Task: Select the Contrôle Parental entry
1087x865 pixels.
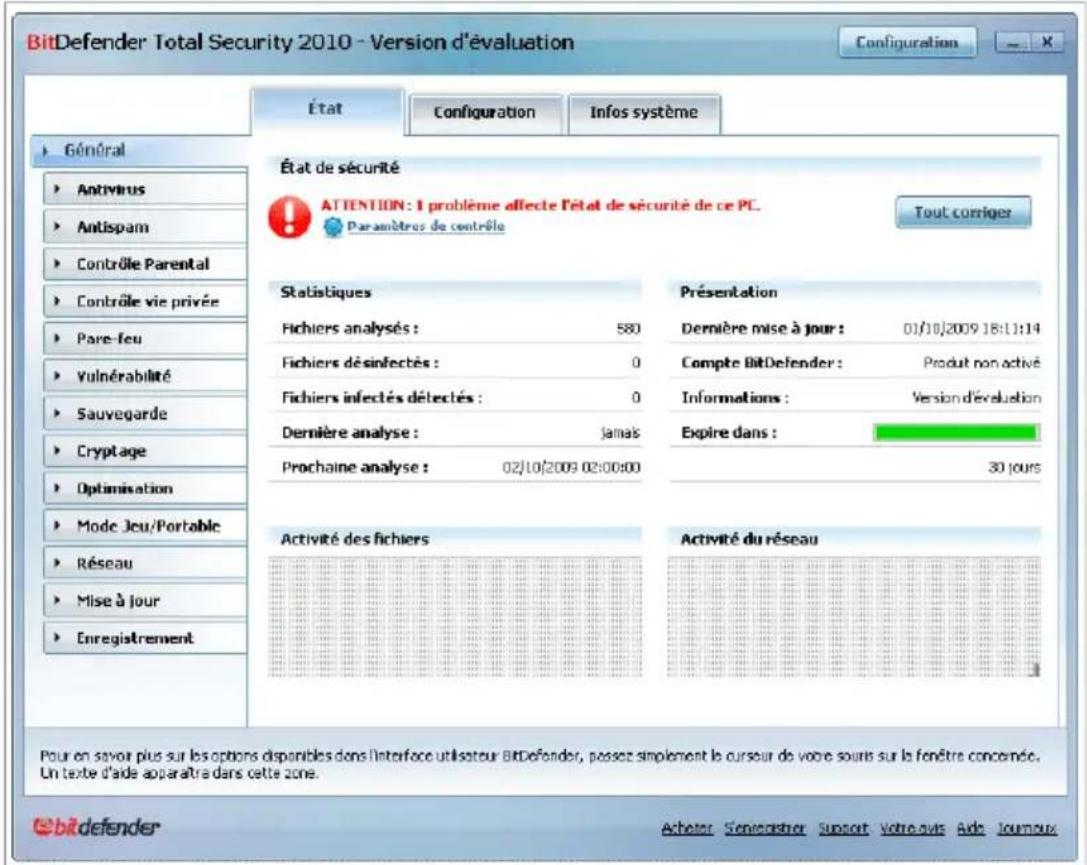Action: point(145,263)
